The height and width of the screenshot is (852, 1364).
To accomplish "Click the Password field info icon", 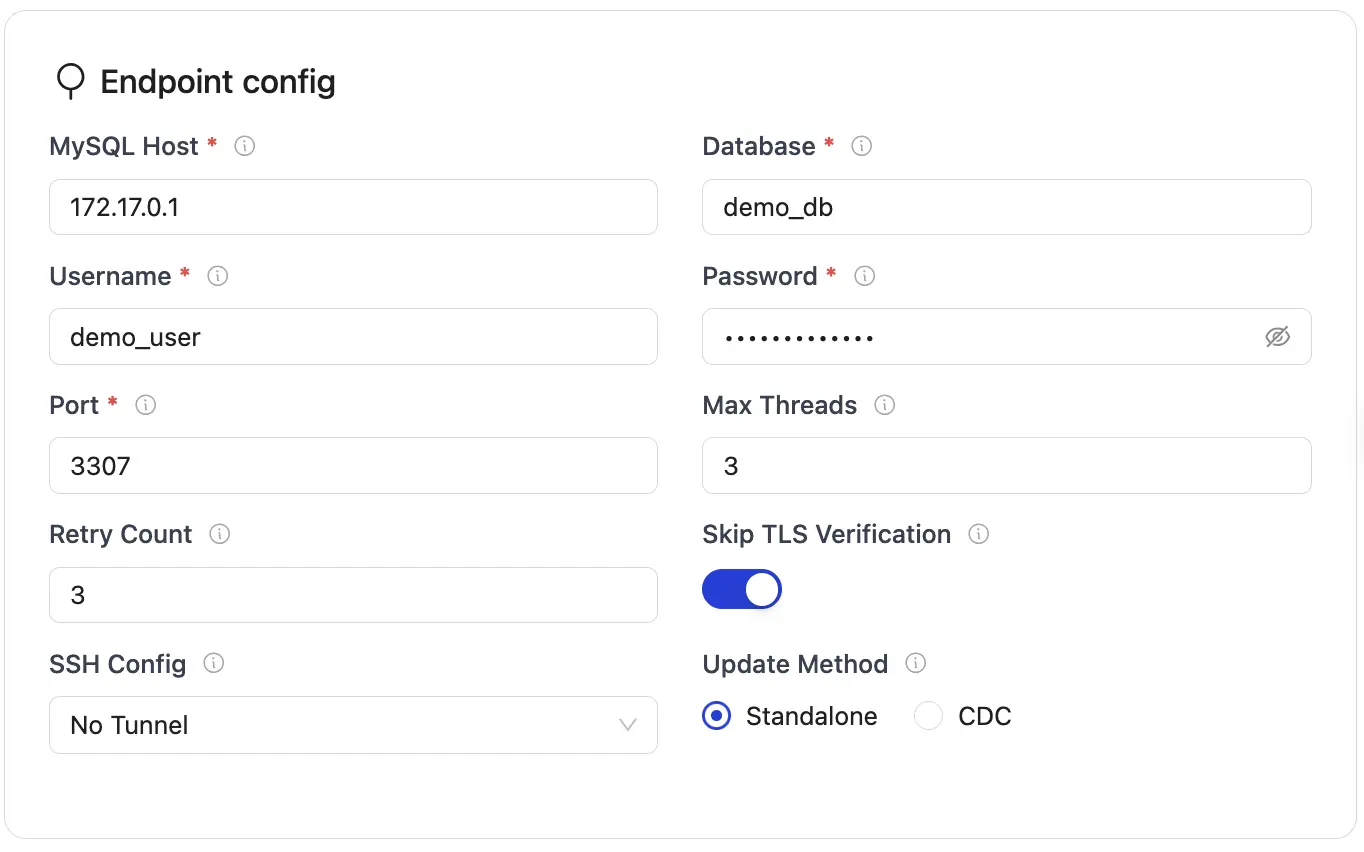I will coord(864,276).
